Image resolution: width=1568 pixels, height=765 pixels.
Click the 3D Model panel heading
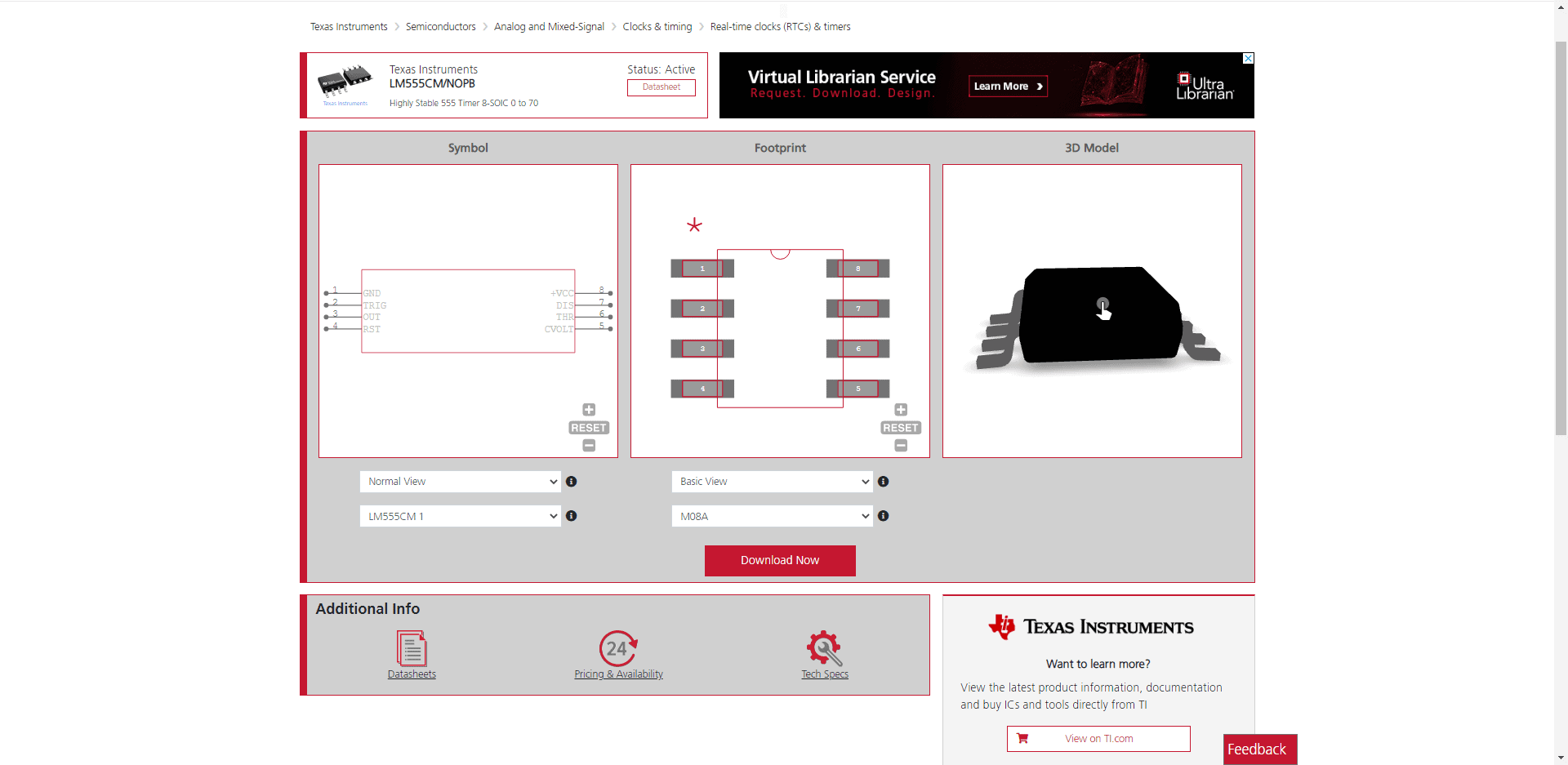pyautogui.click(x=1092, y=148)
